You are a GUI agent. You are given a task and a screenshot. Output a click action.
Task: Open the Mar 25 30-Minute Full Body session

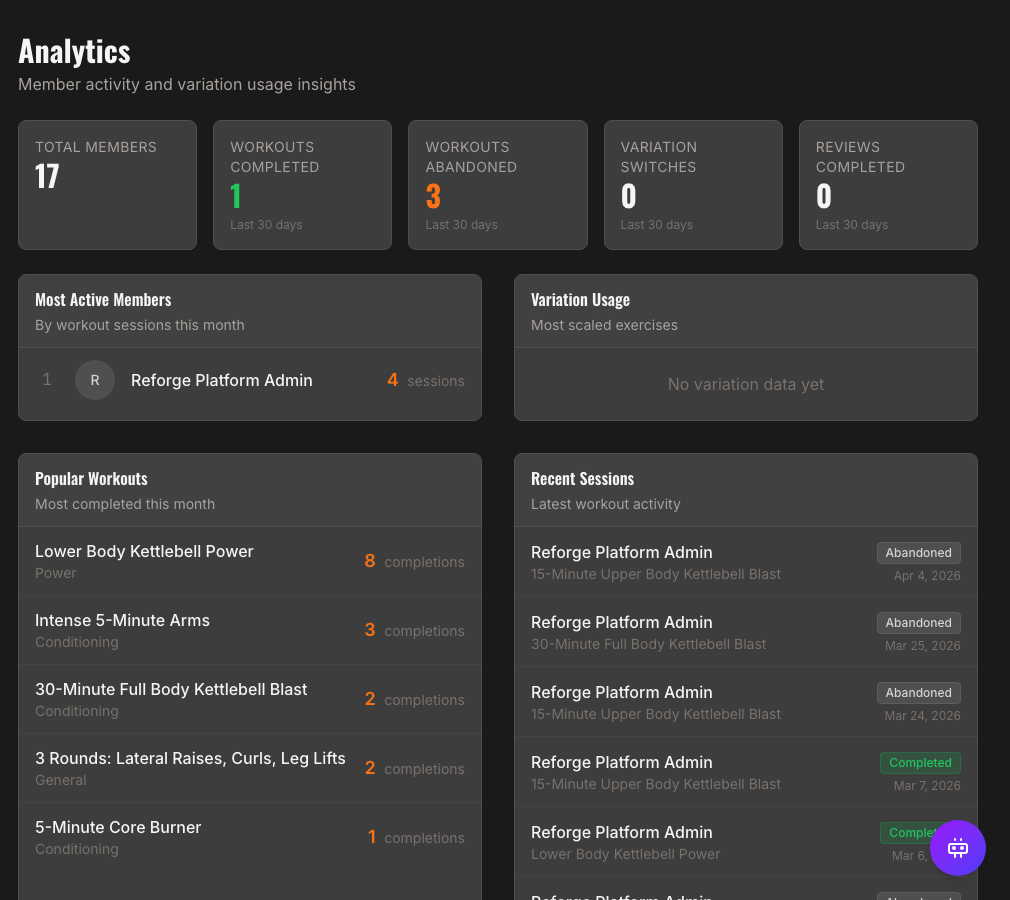point(746,632)
